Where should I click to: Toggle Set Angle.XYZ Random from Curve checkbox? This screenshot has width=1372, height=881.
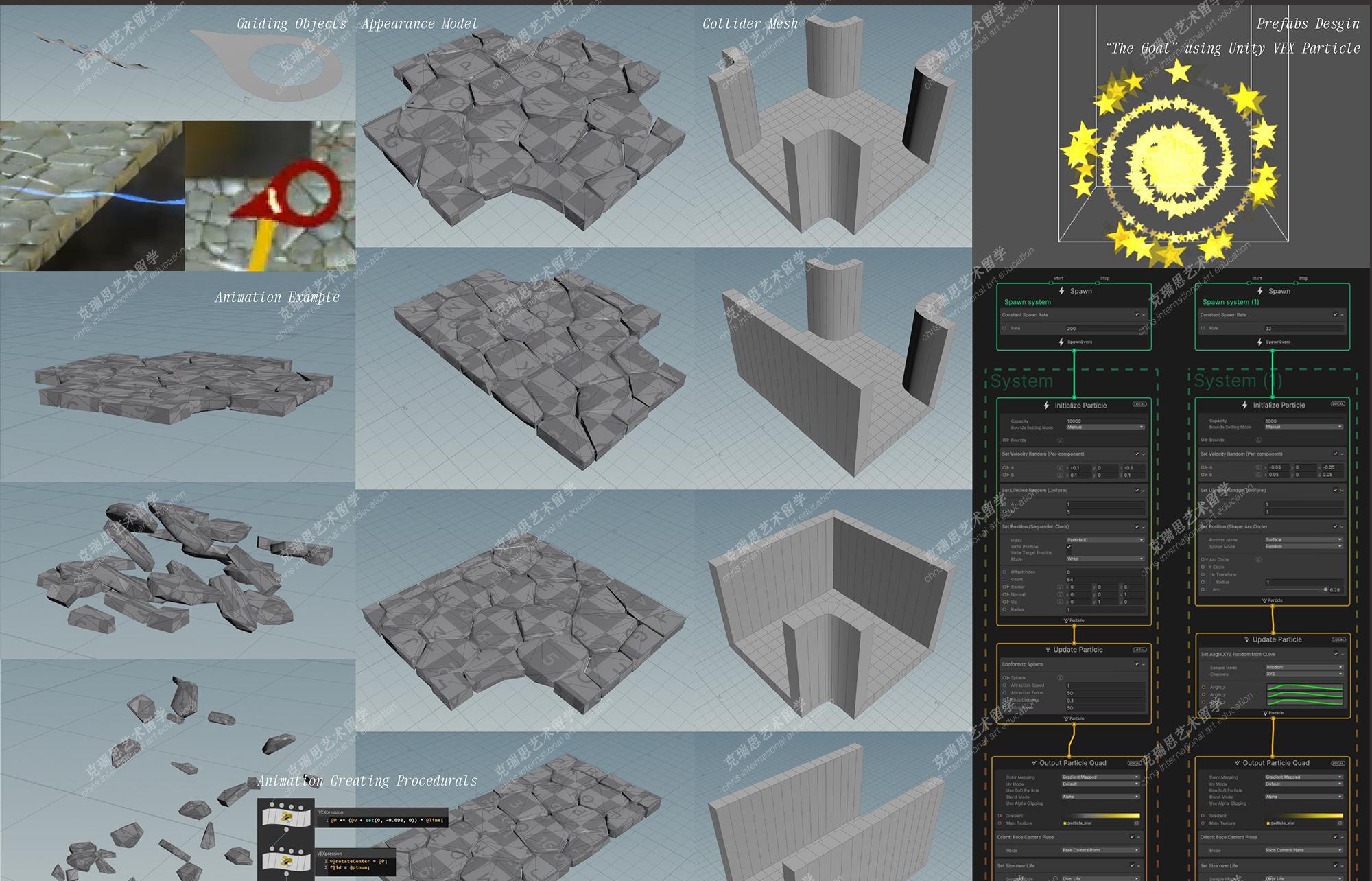click(x=1335, y=654)
